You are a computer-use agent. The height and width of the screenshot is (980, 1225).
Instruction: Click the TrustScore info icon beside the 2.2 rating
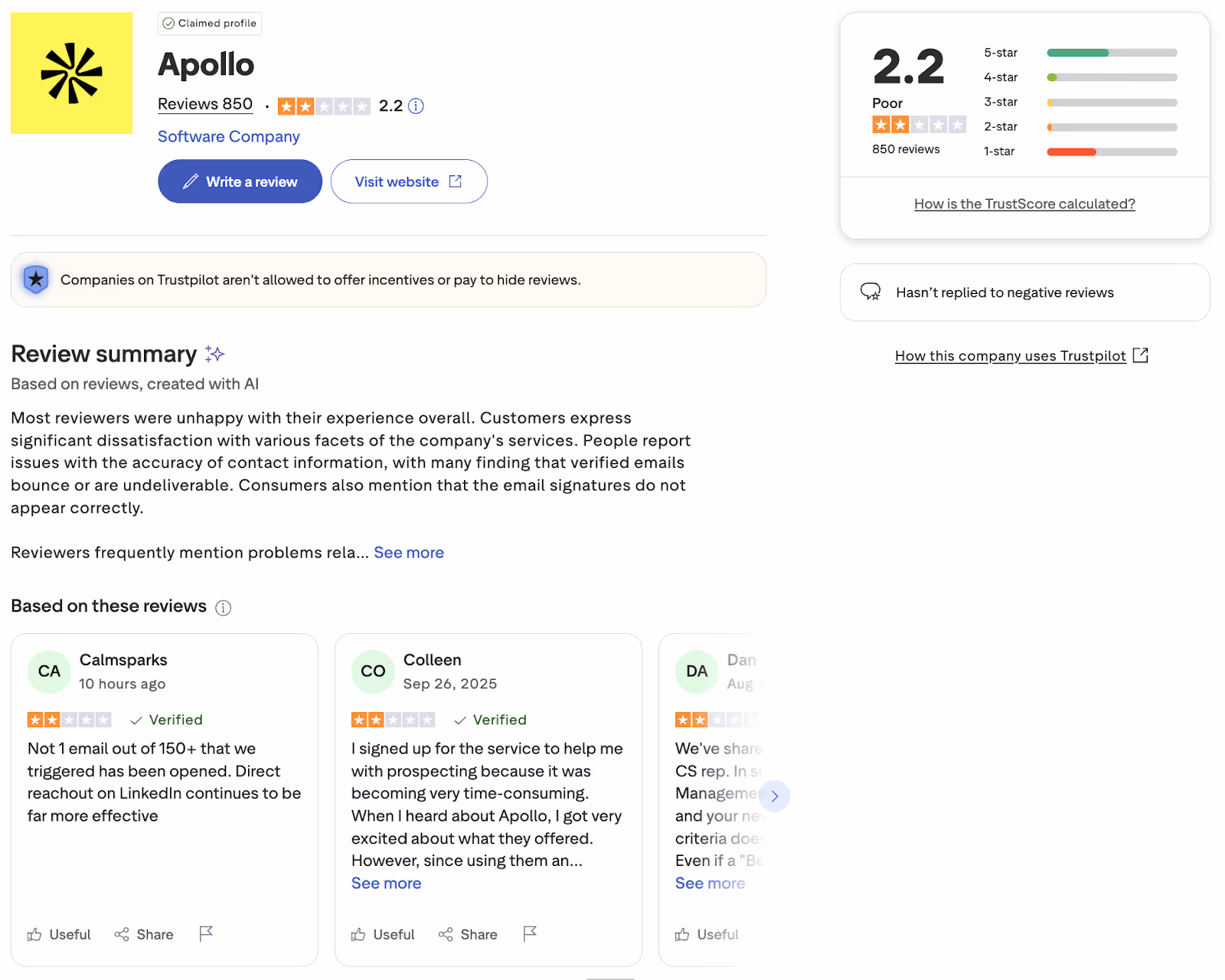(x=416, y=106)
